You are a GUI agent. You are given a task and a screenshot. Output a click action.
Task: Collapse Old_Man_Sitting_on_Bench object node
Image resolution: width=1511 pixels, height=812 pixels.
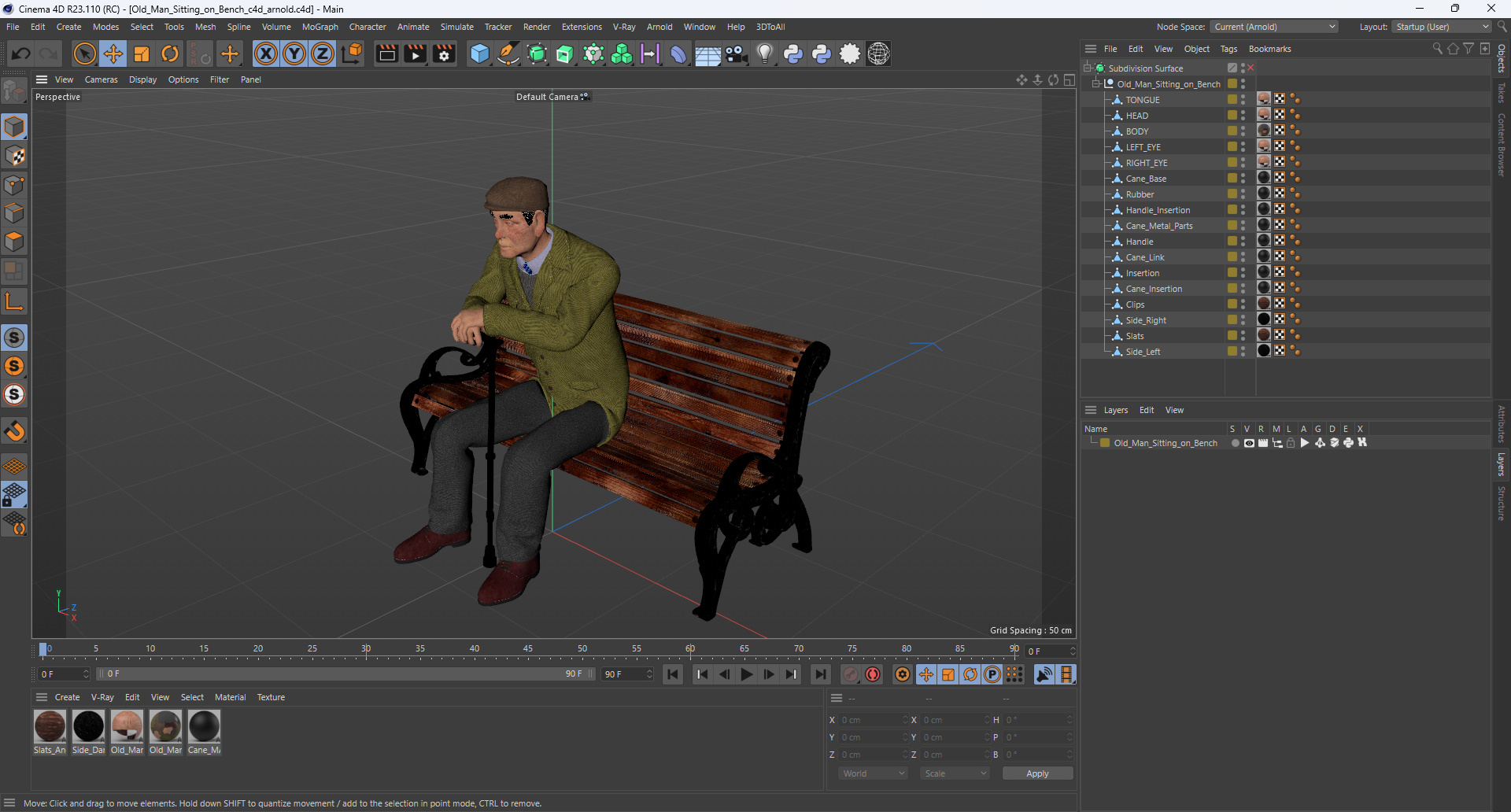(x=1096, y=84)
